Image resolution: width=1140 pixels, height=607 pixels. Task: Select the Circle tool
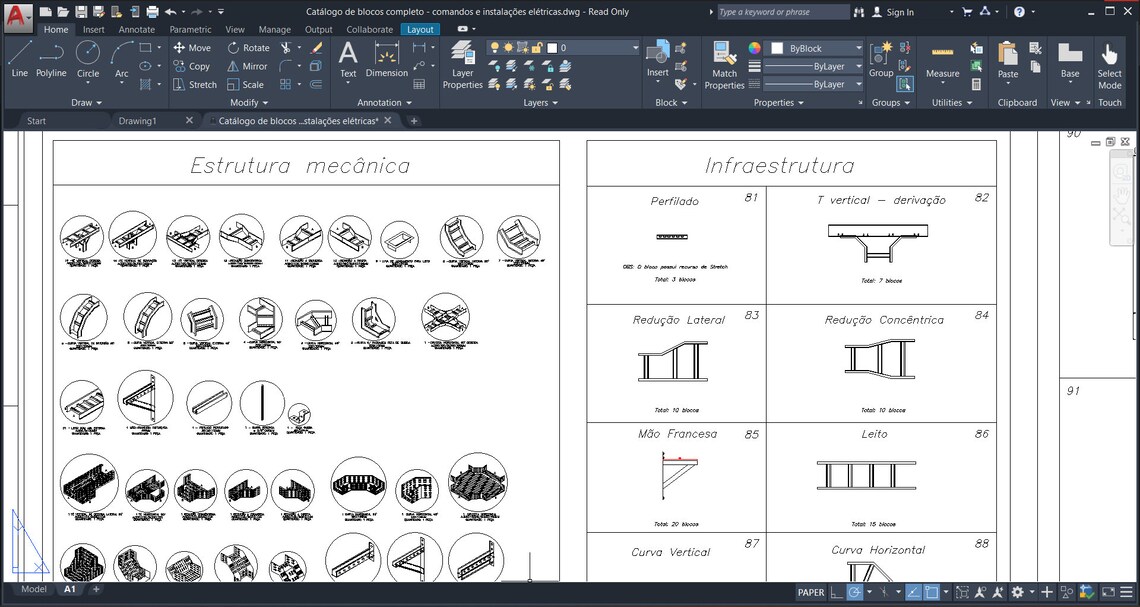pos(87,65)
